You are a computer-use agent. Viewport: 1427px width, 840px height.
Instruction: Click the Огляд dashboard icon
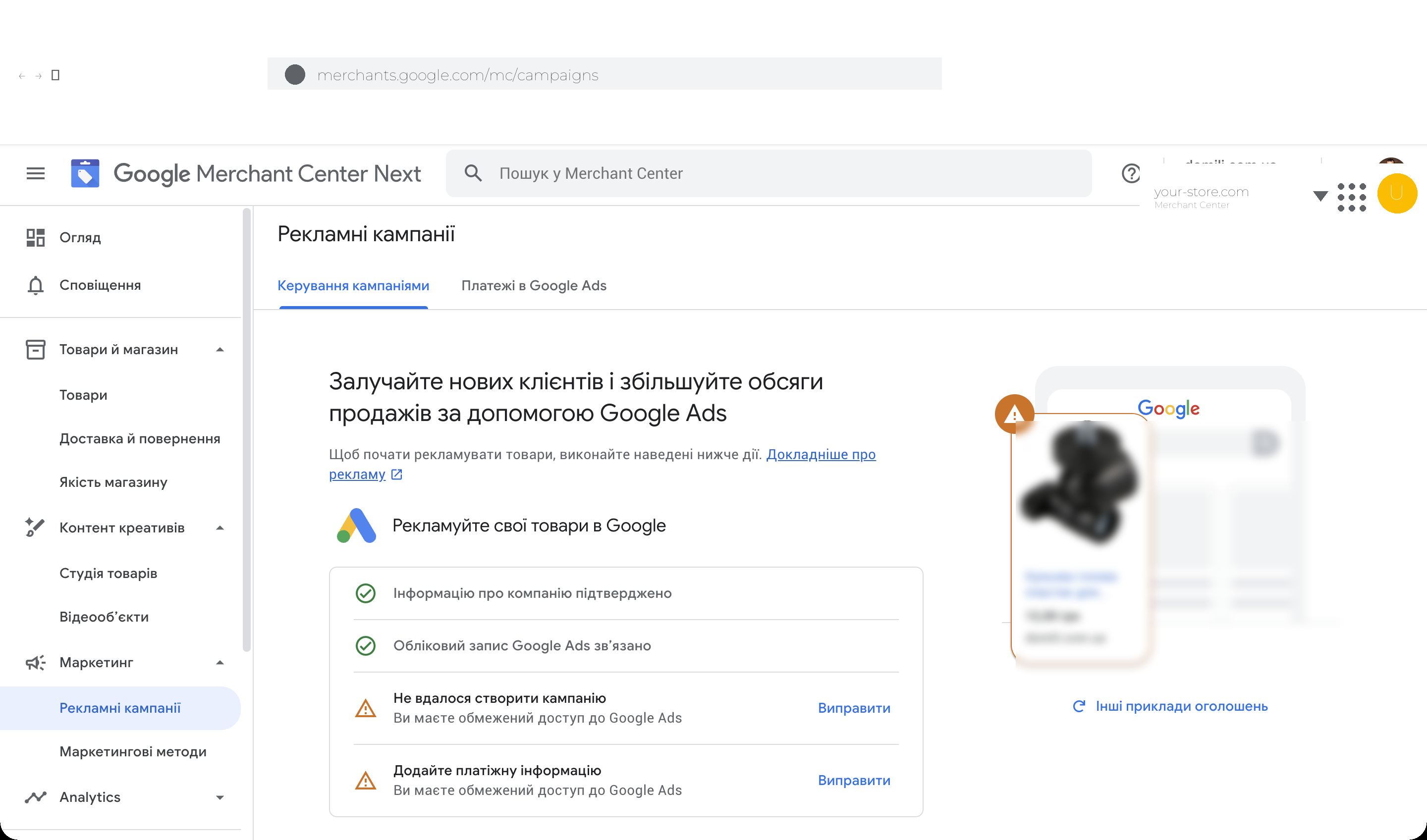click(35, 238)
